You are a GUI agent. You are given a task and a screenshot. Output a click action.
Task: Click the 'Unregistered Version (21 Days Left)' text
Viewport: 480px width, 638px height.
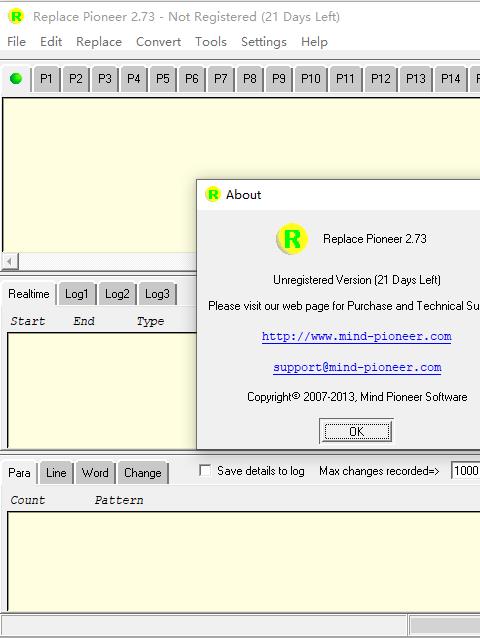357,280
